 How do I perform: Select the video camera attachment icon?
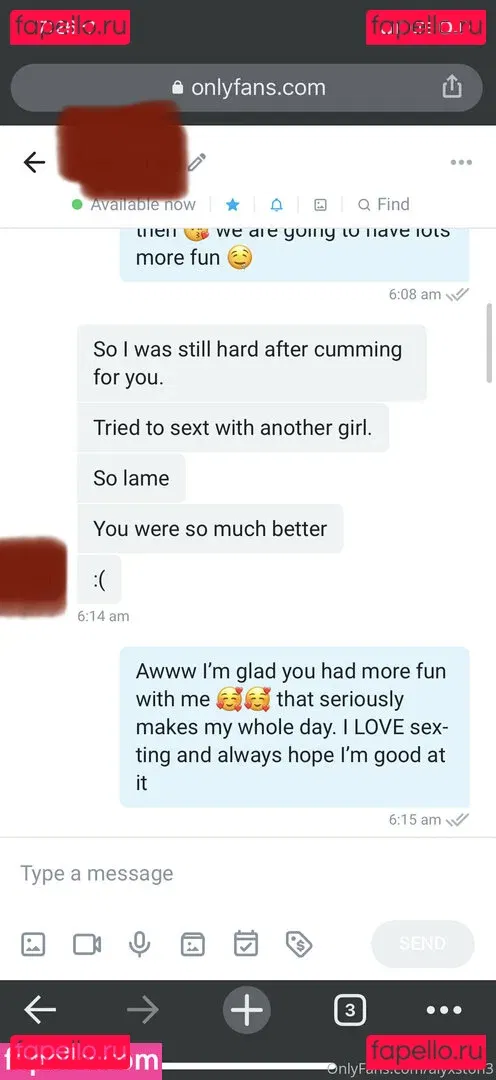pyautogui.click(x=87, y=944)
